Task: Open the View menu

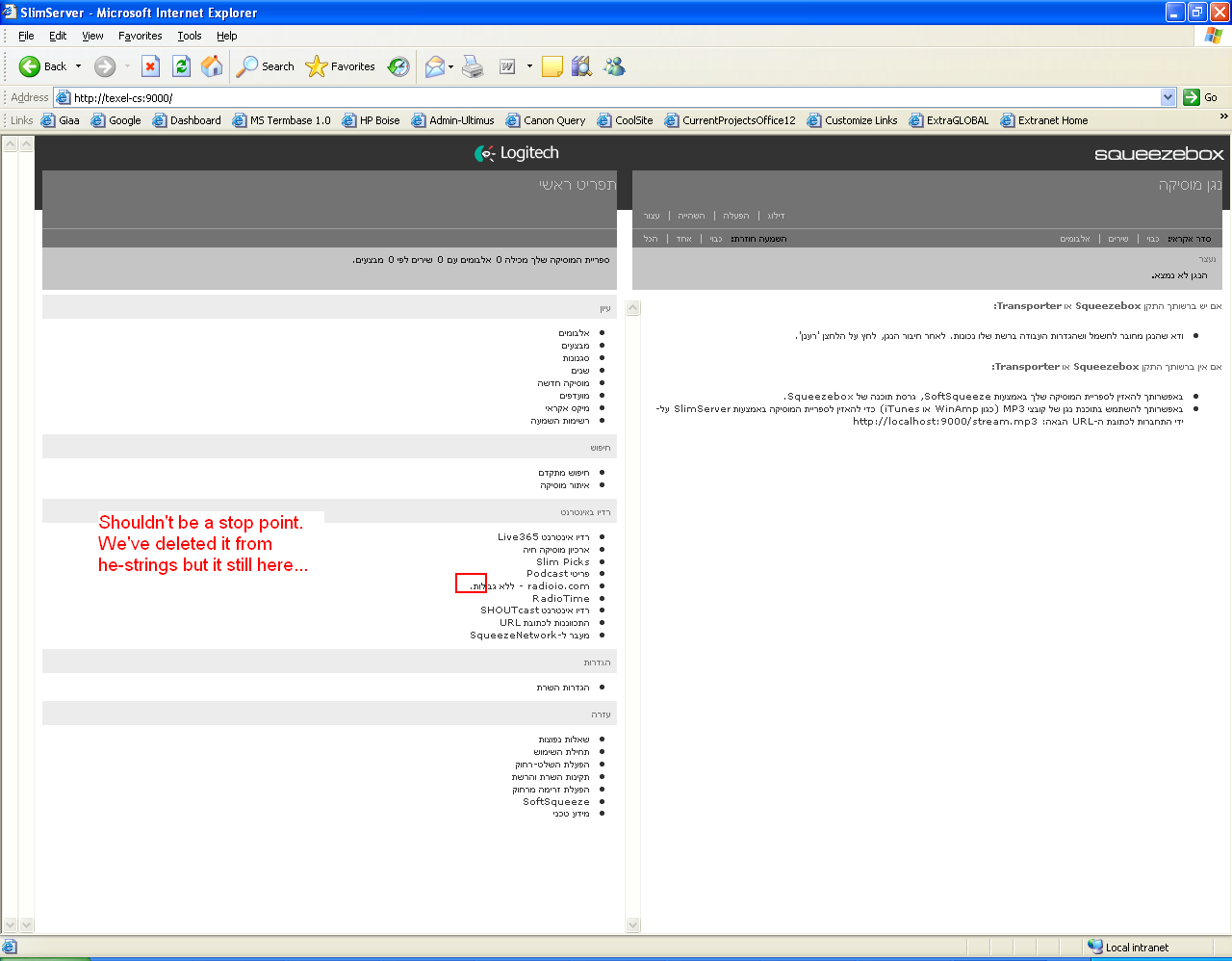Action: click(92, 36)
